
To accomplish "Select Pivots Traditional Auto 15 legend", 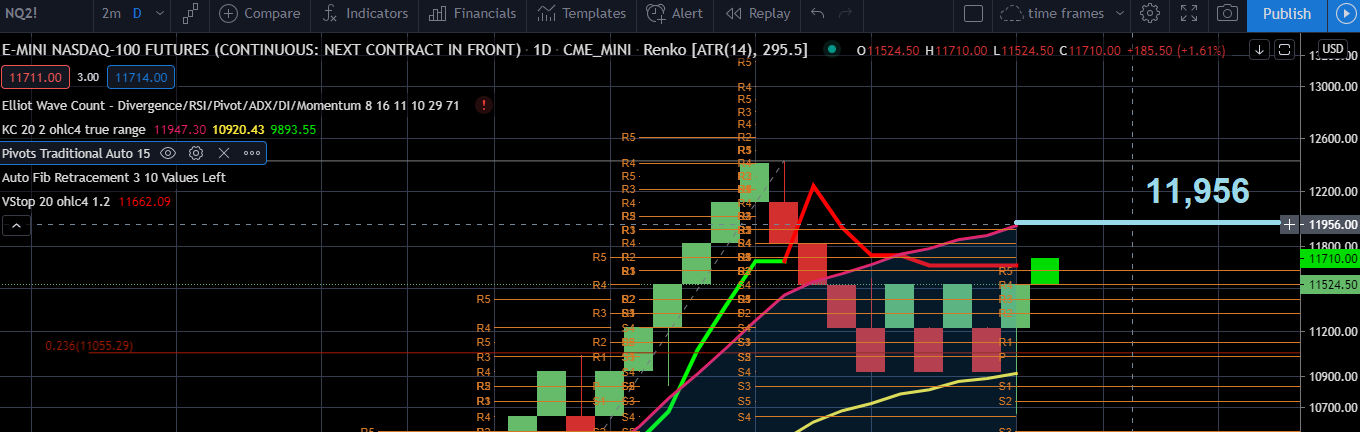I will (76, 153).
